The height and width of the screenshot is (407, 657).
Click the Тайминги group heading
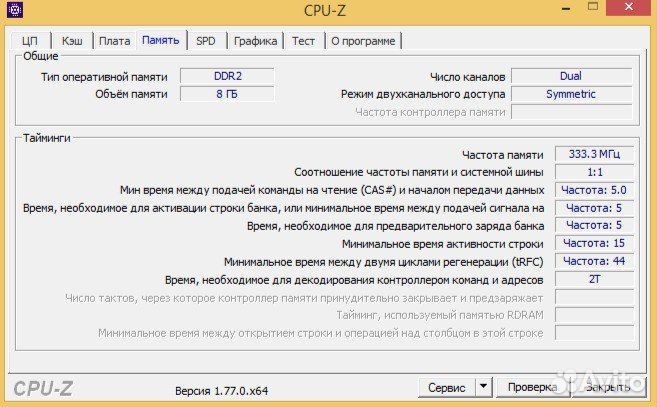tap(47, 138)
